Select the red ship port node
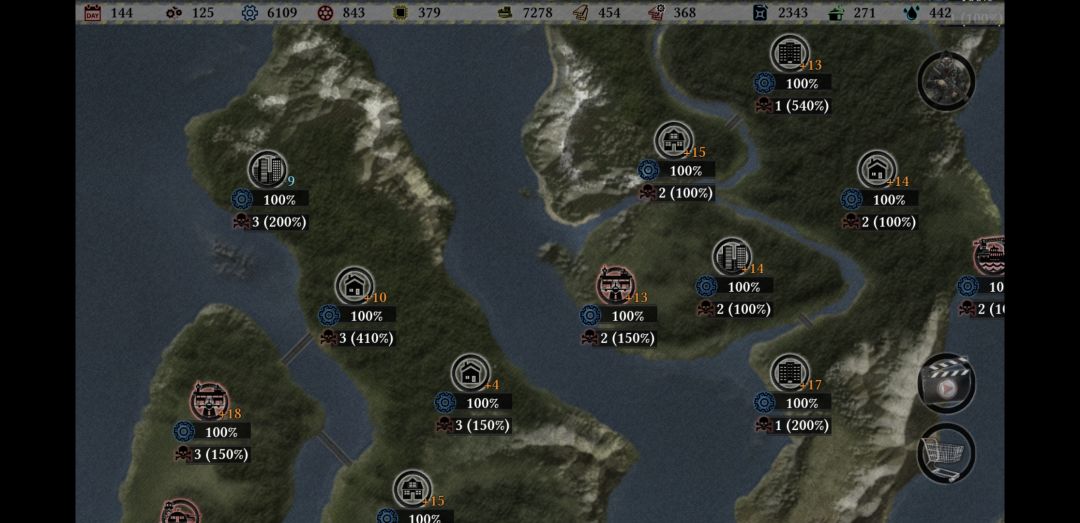 point(990,256)
